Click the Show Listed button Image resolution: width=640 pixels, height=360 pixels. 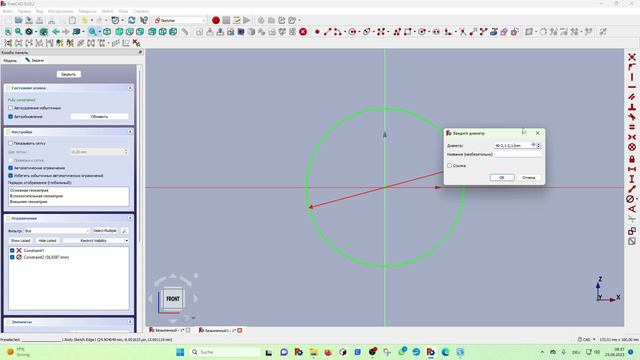tap(20, 241)
